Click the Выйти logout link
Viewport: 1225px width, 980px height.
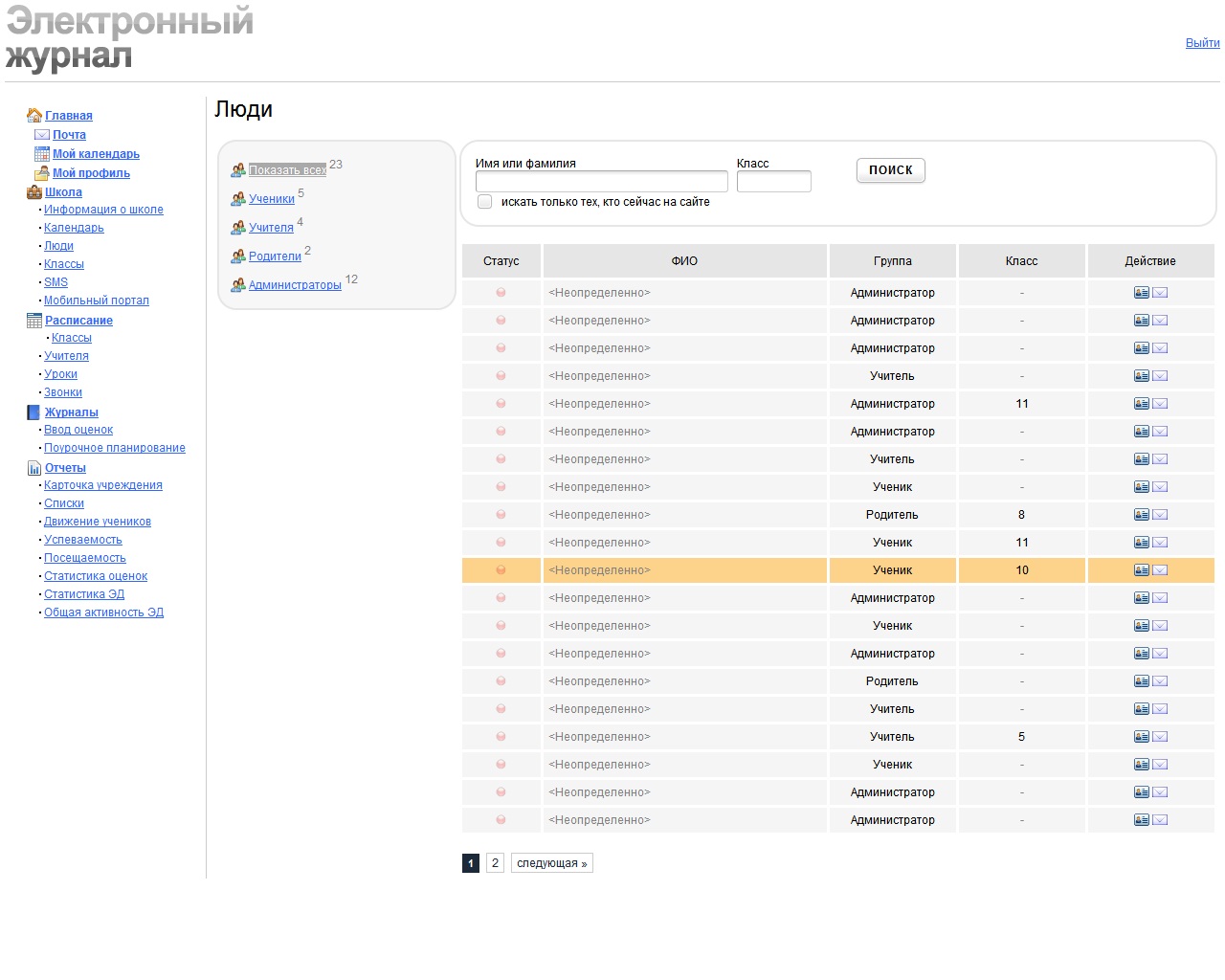pos(1202,43)
